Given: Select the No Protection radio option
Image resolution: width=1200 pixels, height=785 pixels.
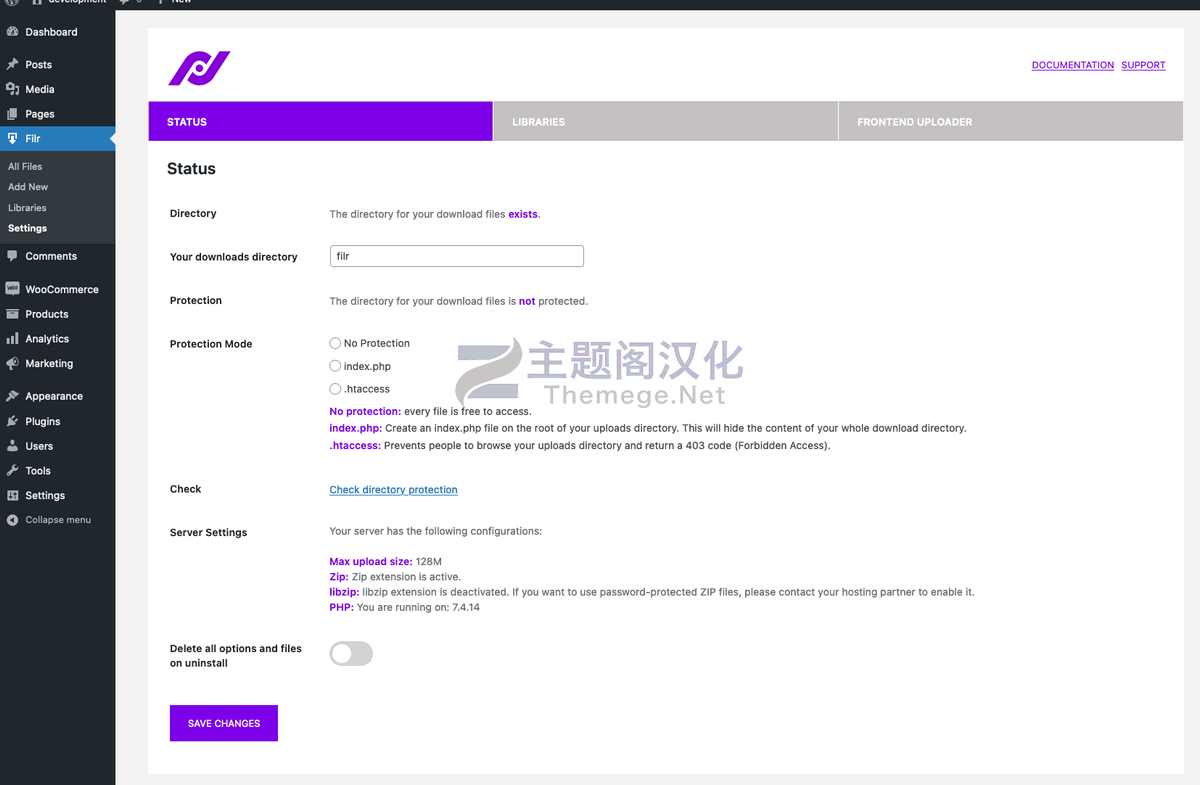Looking at the screenshot, I should pos(335,343).
